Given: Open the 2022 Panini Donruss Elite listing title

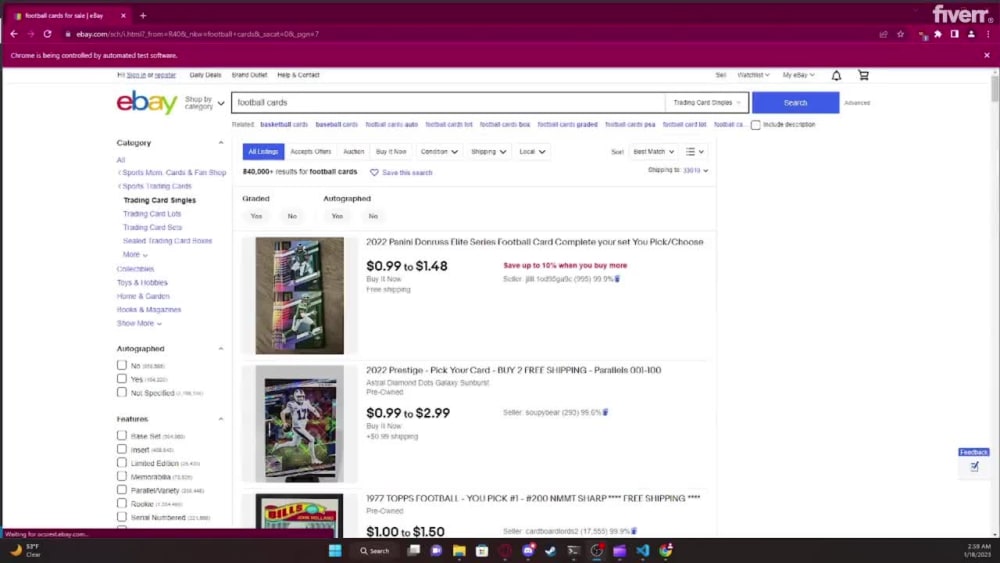Looking at the screenshot, I should click(534, 242).
